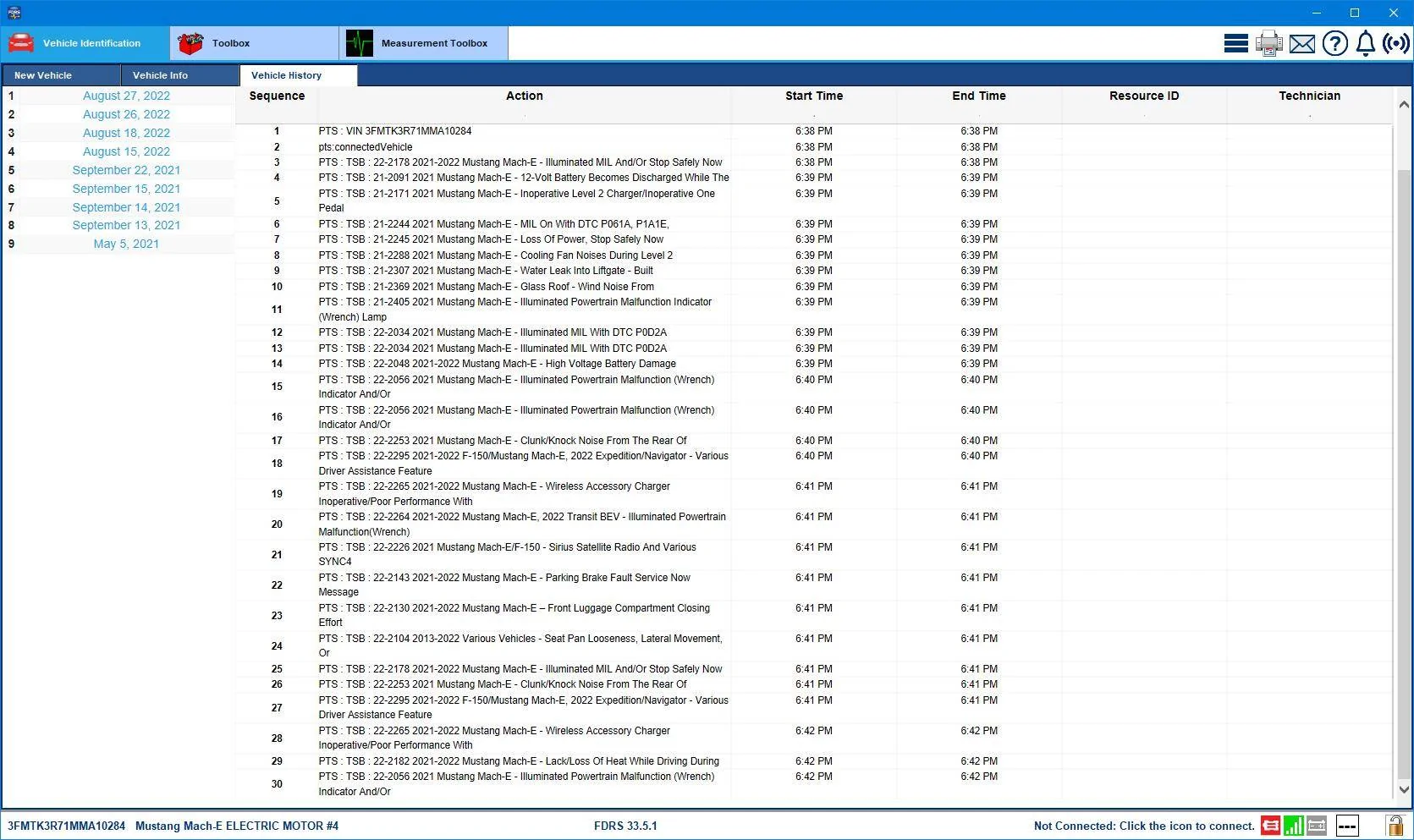Open the August 18, 2022 session

coord(126,133)
